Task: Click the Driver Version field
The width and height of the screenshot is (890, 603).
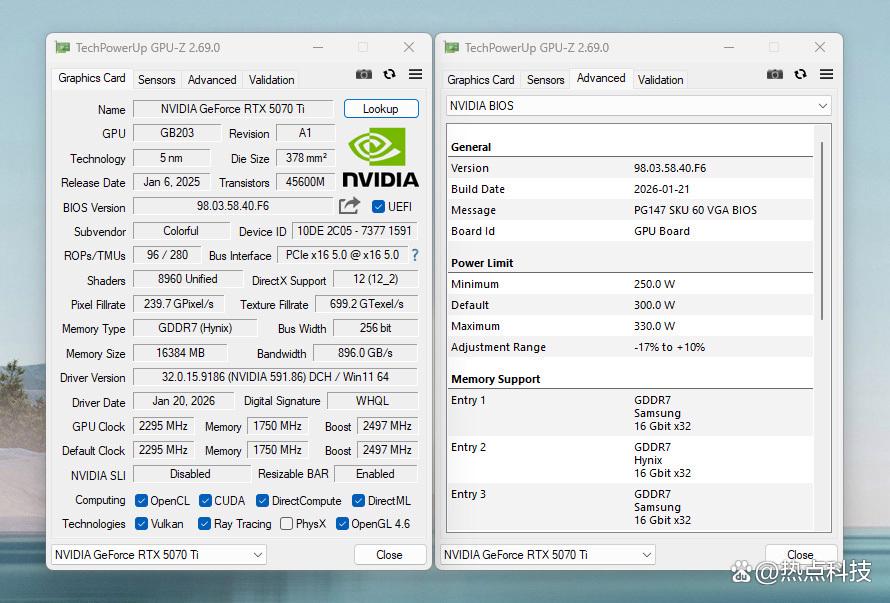Action: click(275, 377)
